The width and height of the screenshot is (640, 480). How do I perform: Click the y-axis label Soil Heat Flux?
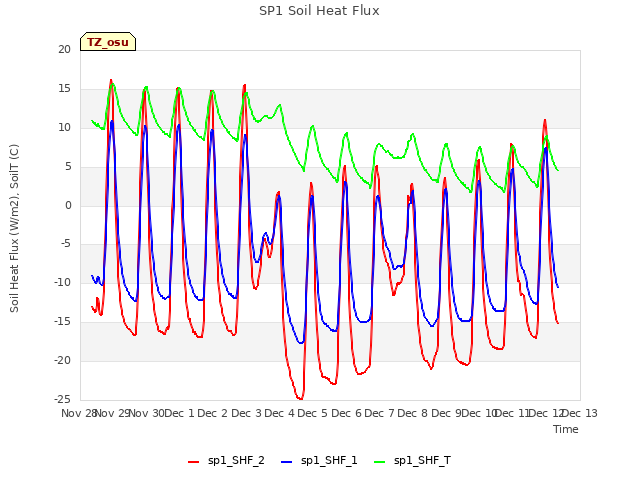pyautogui.click(x=14, y=228)
